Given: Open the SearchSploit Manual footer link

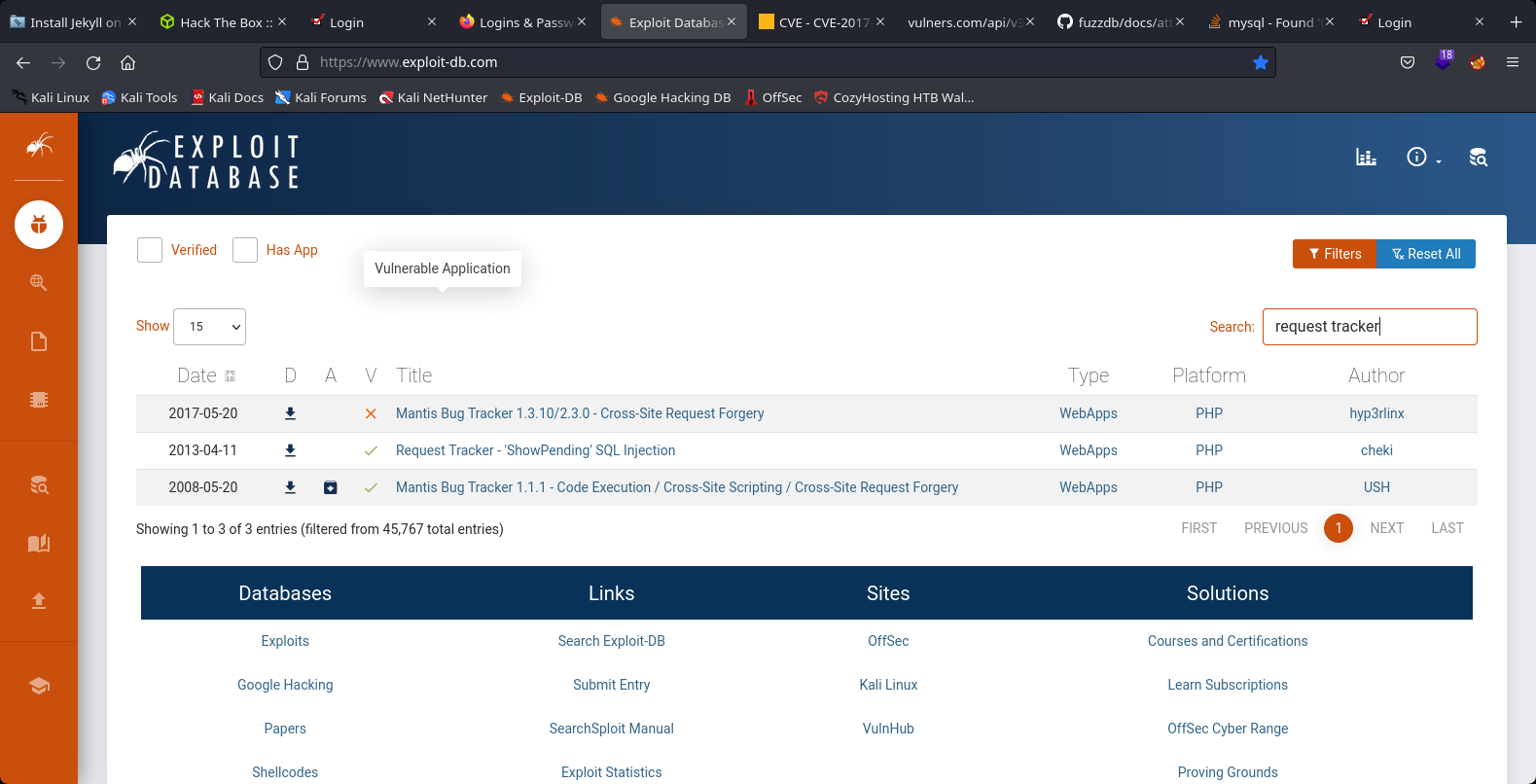Looking at the screenshot, I should pyautogui.click(x=612, y=729).
